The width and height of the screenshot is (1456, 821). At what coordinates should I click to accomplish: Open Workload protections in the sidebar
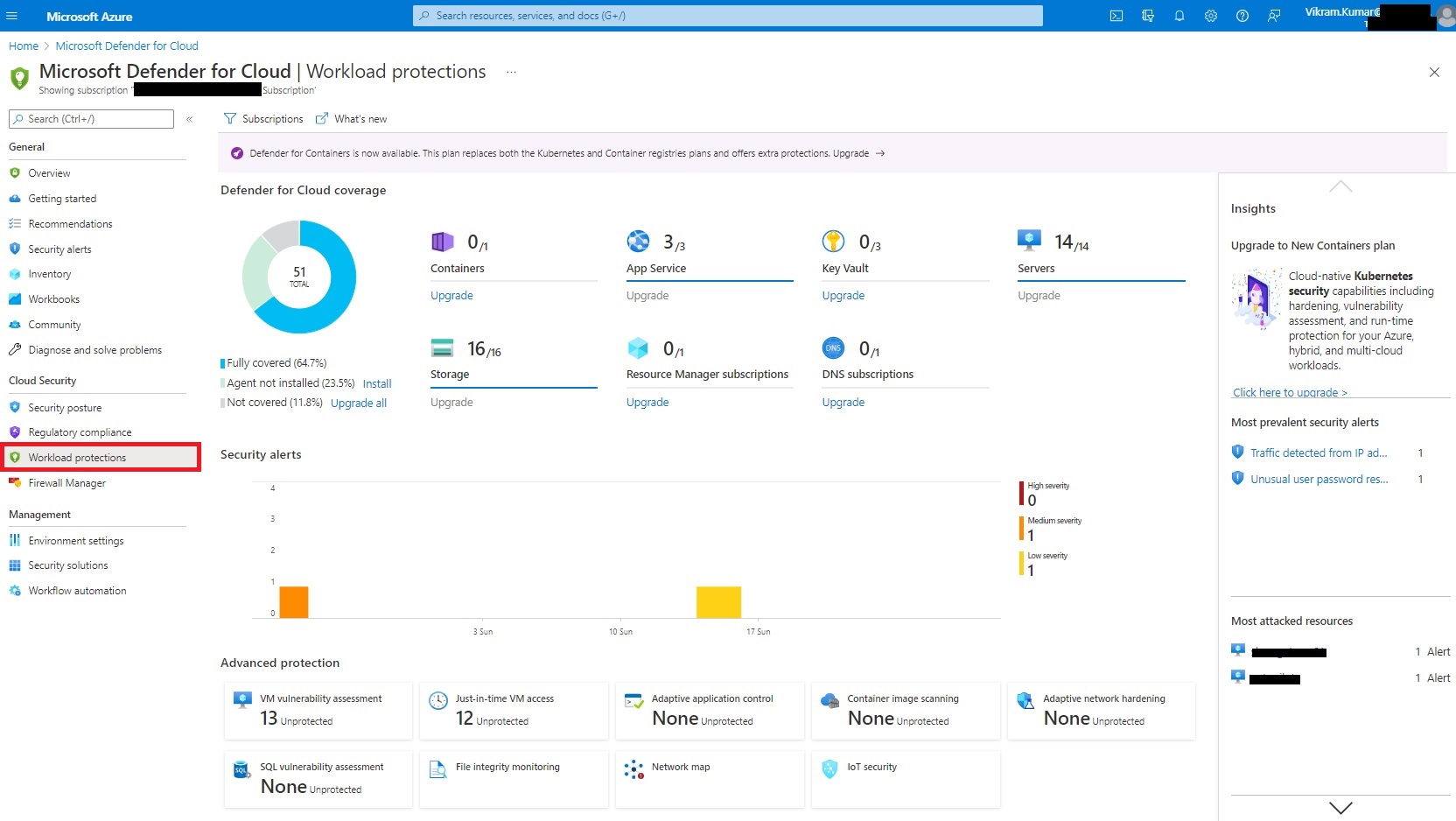101,458
